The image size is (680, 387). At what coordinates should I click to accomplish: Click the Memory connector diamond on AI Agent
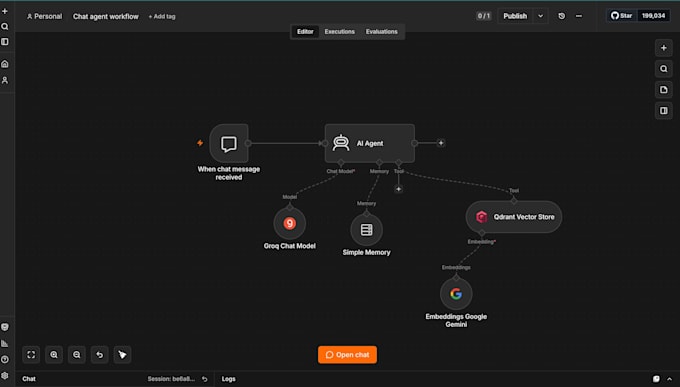(379, 163)
